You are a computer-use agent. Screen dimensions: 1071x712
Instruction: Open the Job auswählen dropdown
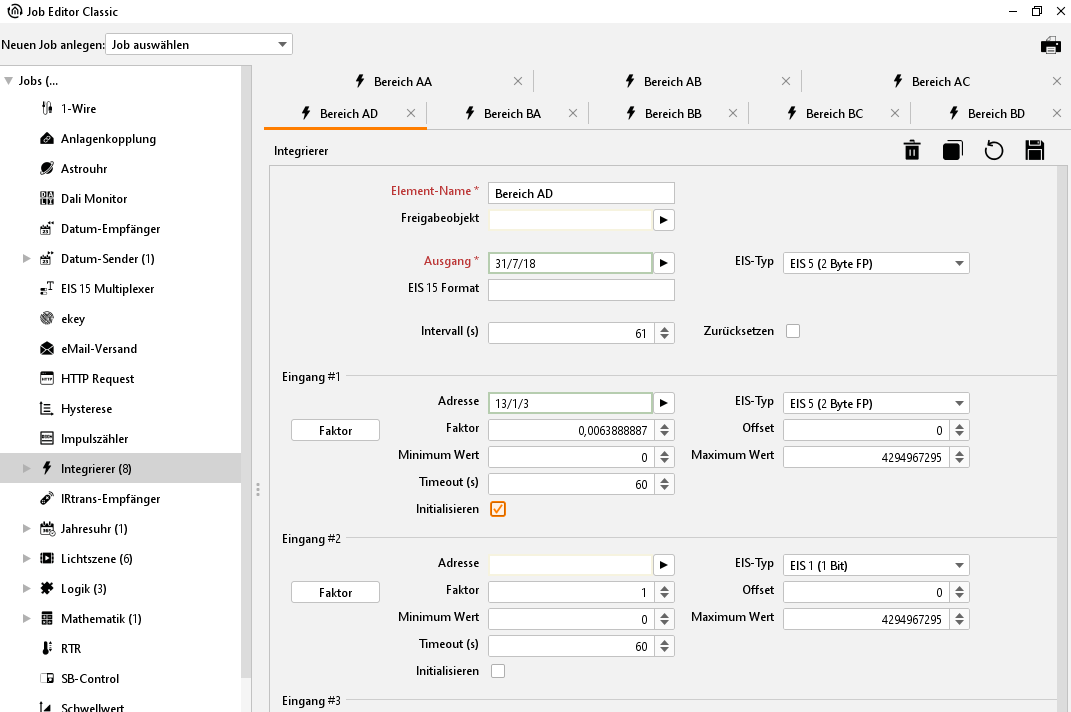coord(198,45)
